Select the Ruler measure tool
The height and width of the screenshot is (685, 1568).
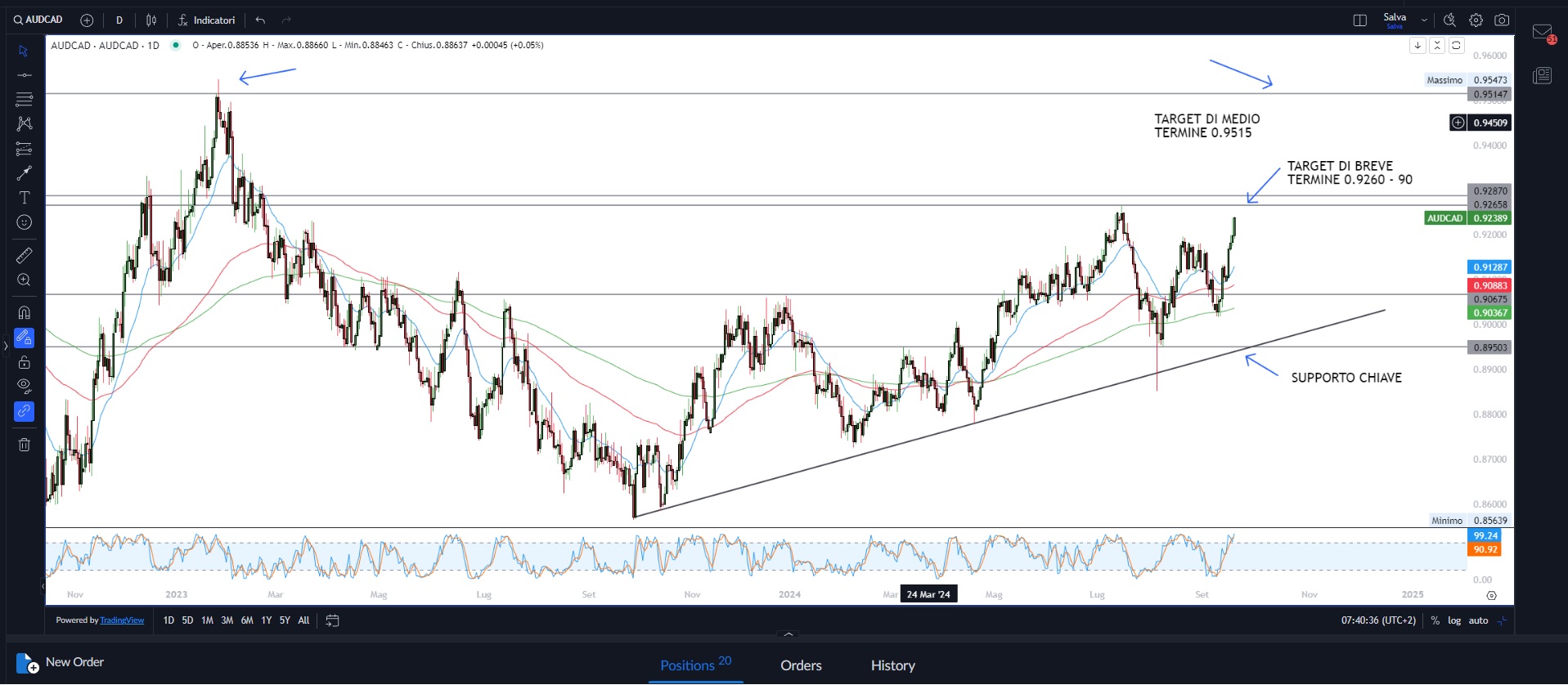25,256
